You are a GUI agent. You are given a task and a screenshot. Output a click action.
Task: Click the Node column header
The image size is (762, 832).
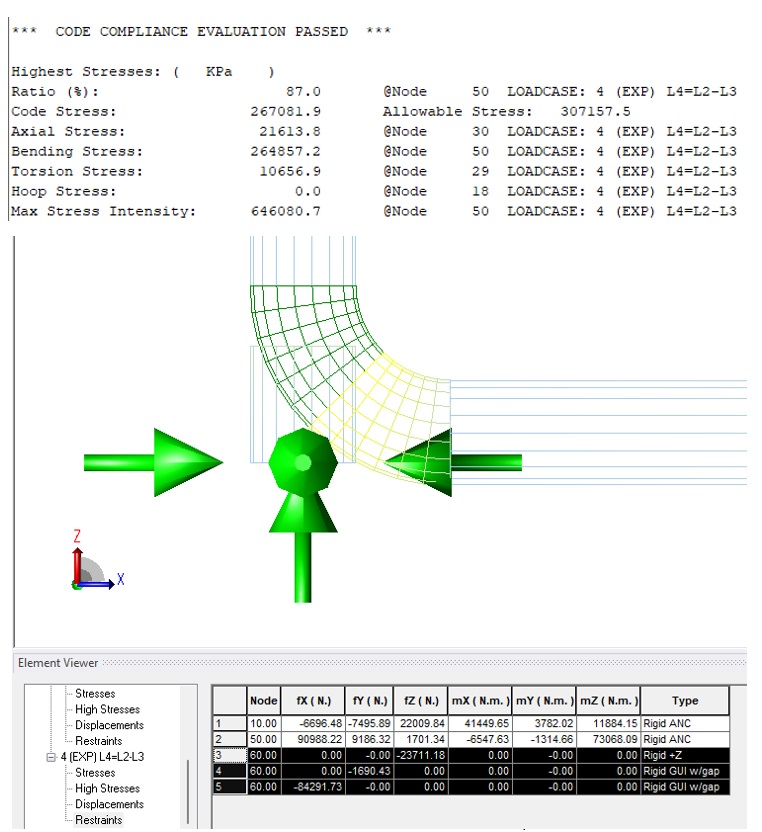click(263, 701)
